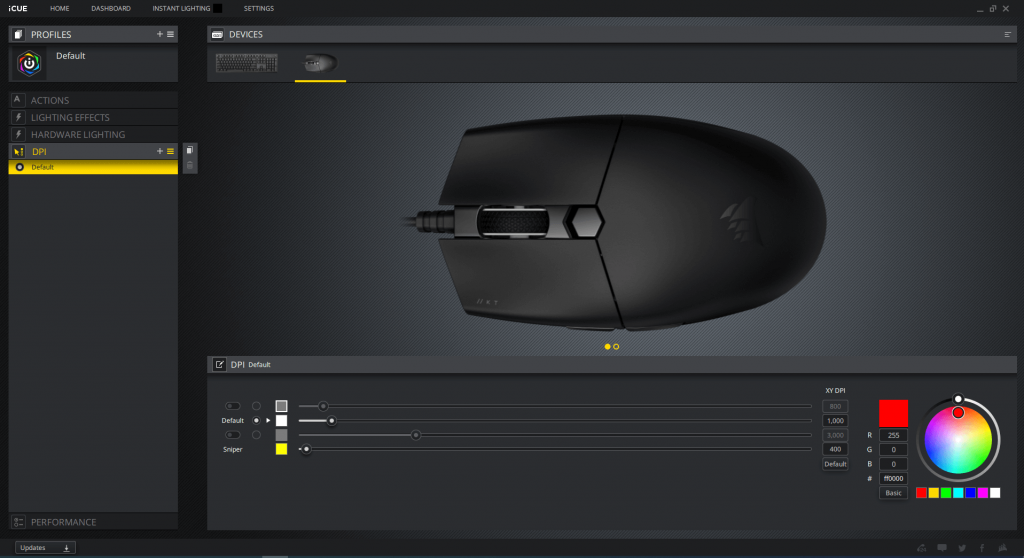Open the Profiles hamburger menu
The width and height of the screenshot is (1024, 558).
pyautogui.click(x=170, y=34)
